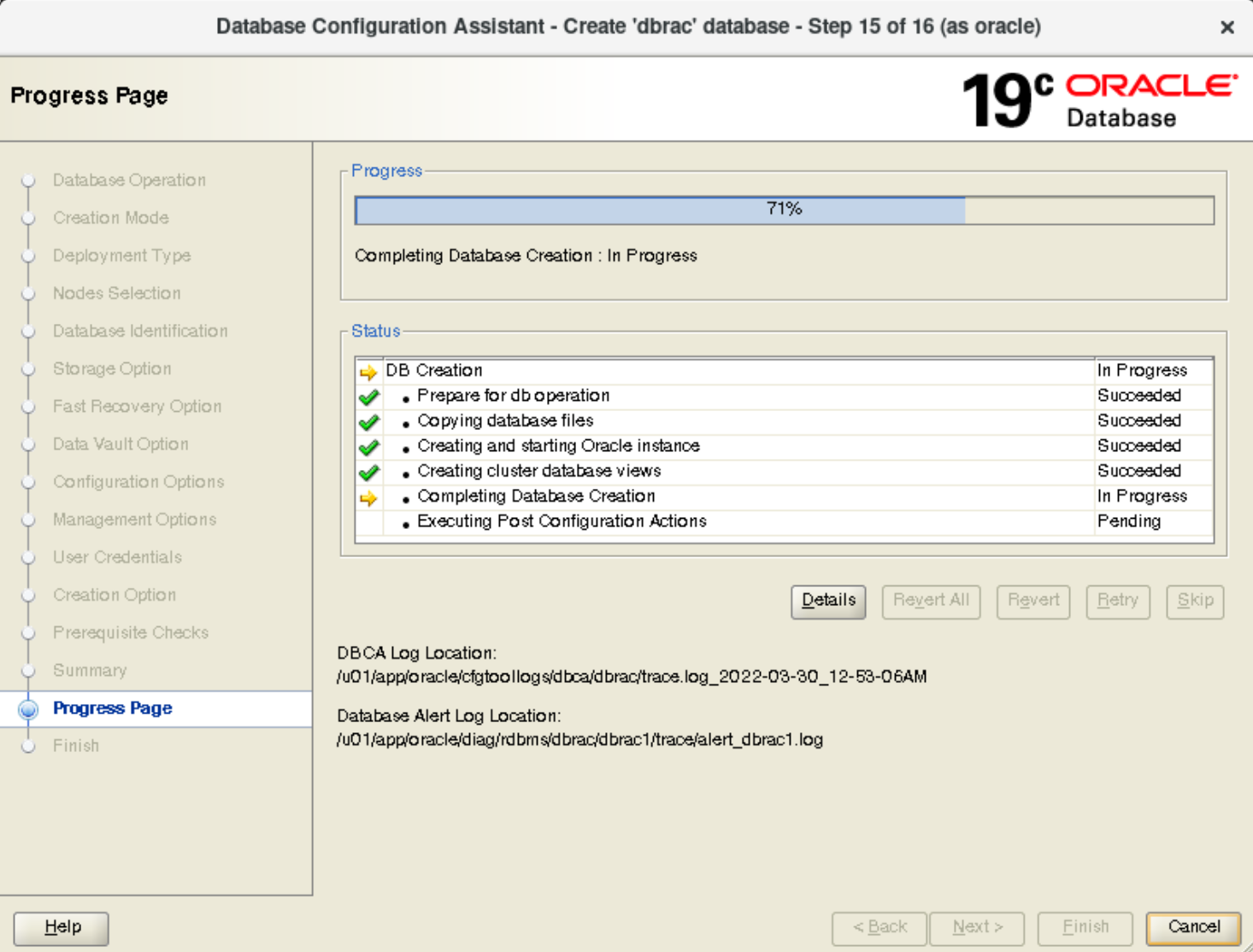The image size is (1253, 952).
Task: Select Creation Option step
Action: 115,595
